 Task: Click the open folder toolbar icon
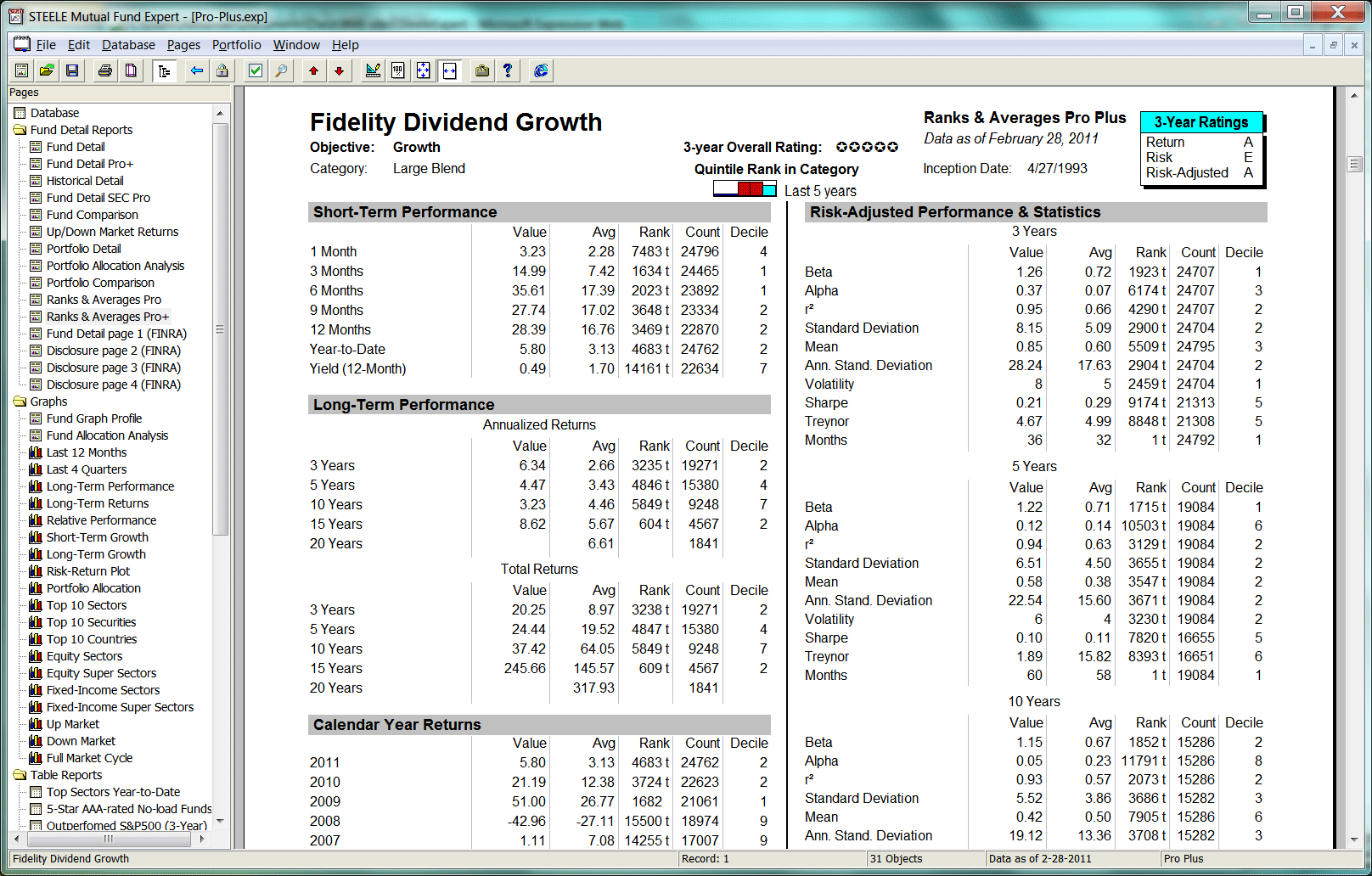(x=47, y=71)
